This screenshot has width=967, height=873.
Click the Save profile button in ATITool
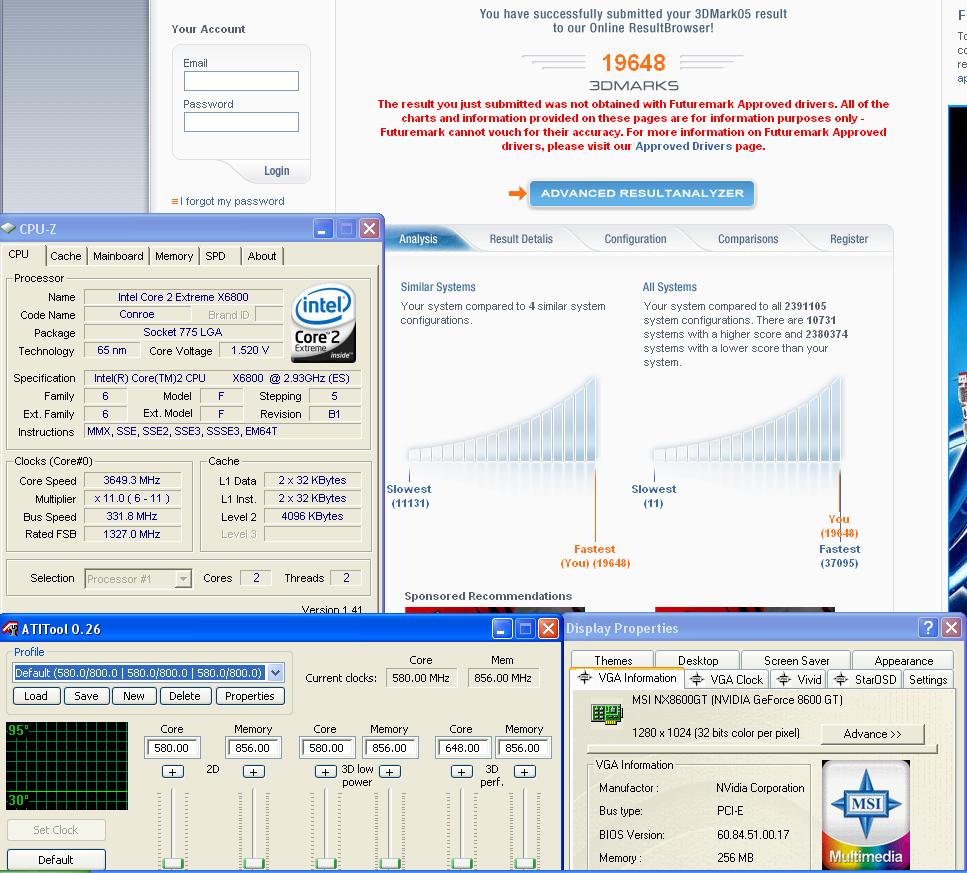tap(86, 696)
